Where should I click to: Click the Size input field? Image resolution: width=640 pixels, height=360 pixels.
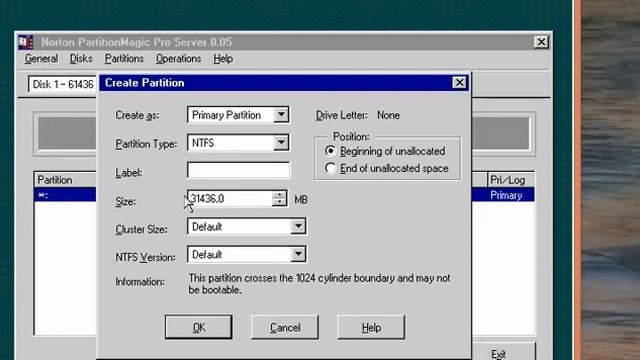[230, 199]
